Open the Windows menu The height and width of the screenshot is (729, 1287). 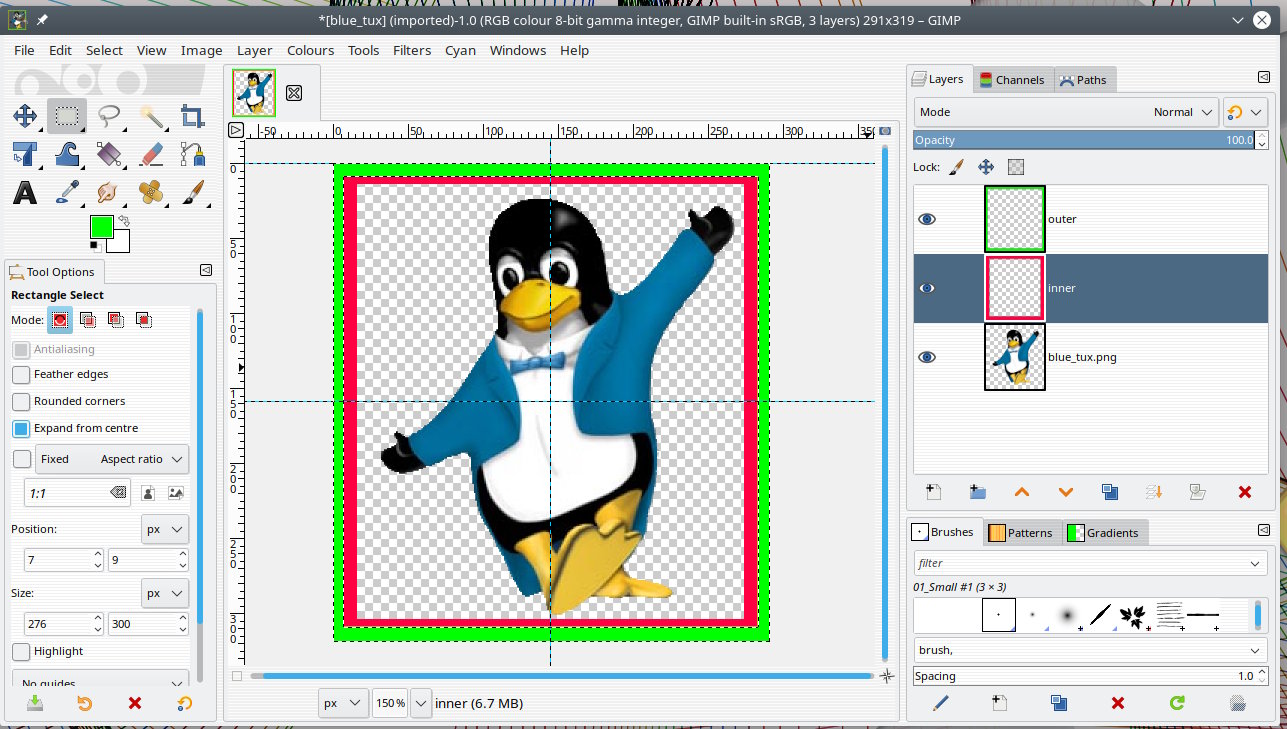(518, 50)
